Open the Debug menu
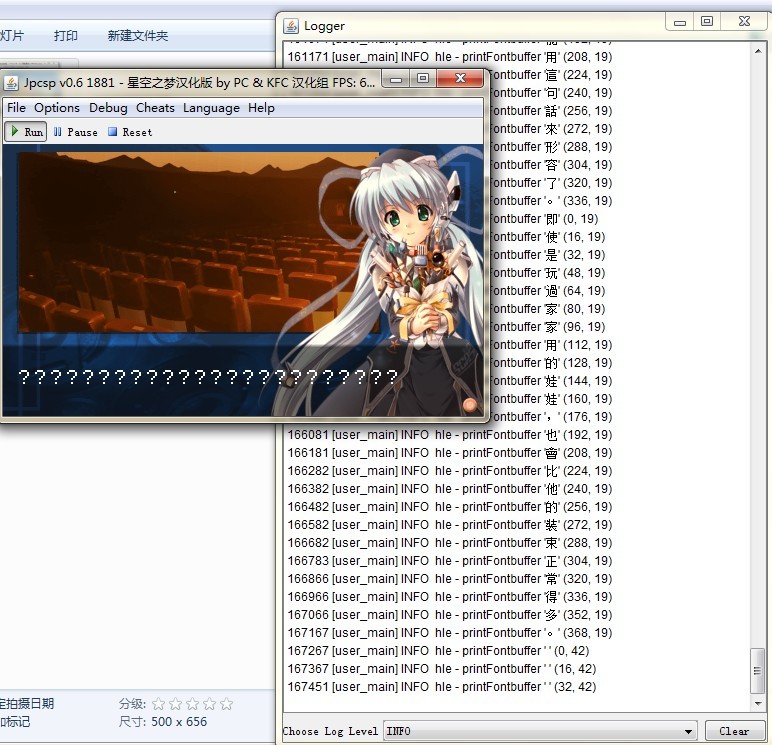This screenshot has height=745, width=772. [x=108, y=108]
